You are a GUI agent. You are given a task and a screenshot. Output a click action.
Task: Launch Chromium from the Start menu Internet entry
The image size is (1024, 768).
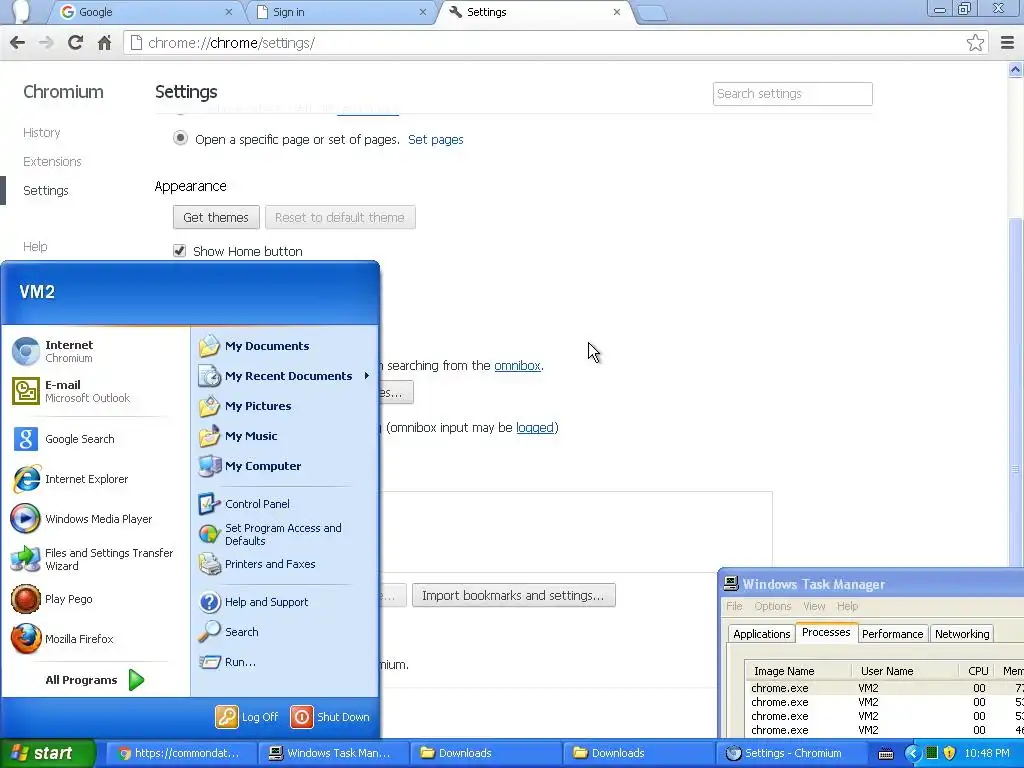point(95,351)
